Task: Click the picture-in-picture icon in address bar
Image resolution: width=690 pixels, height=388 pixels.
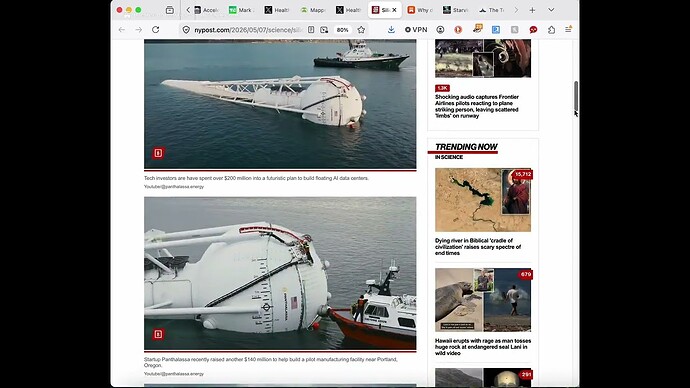Action: (324, 29)
